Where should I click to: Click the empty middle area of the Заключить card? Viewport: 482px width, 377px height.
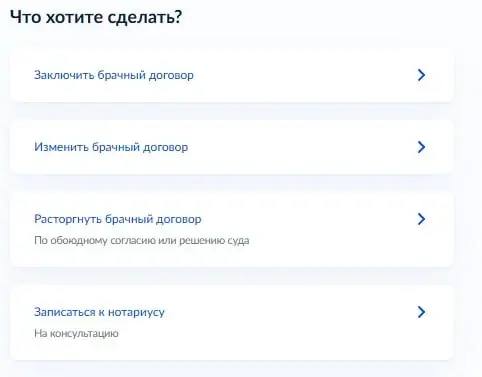coord(300,75)
